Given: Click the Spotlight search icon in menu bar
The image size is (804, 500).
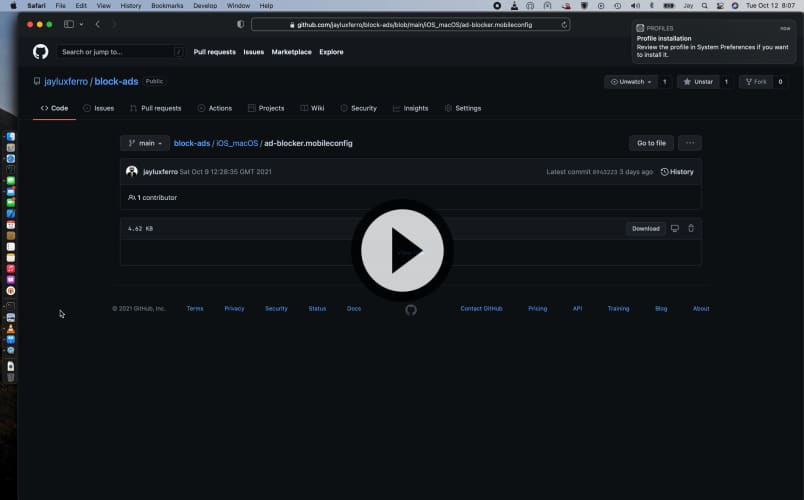Looking at the screenshot, I should (705, 6).
